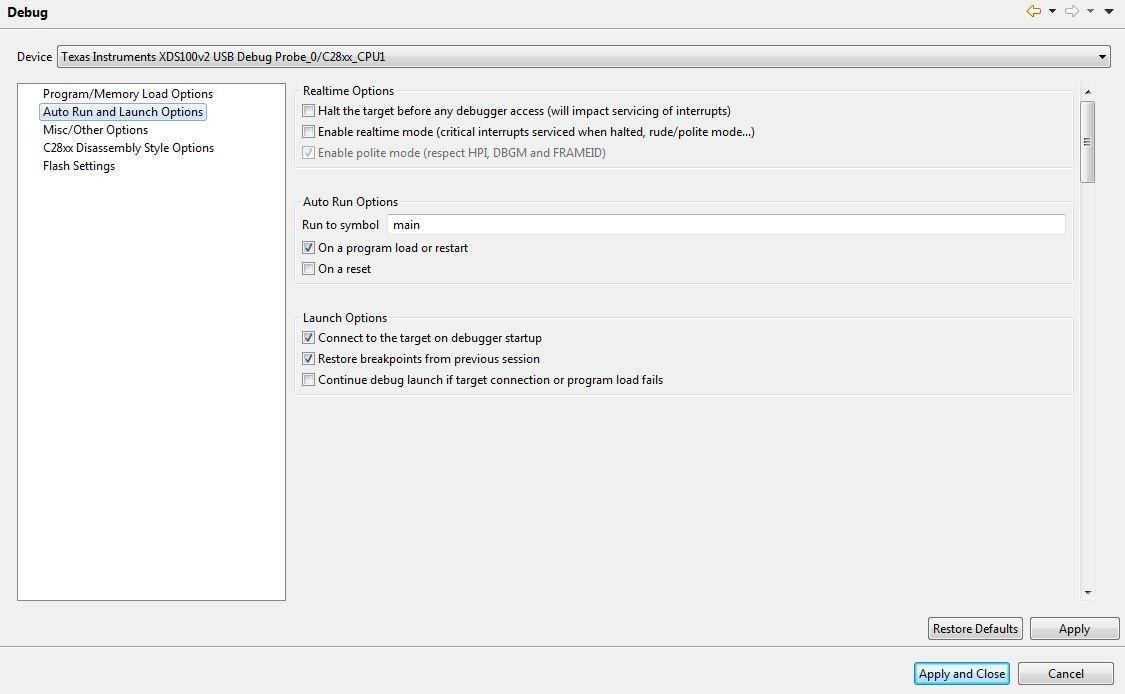This screenshot has width=1125, height=694.
Task: Select Program/Memory Load Options
Action: click(128, 94)
